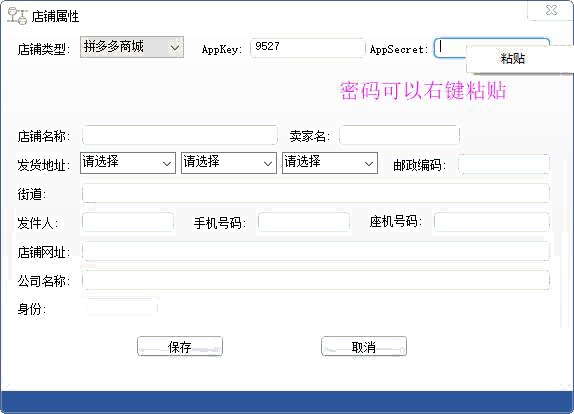Click the 公司名称 input field
Viewport: 574px width, 414px height.
point(316,280)
